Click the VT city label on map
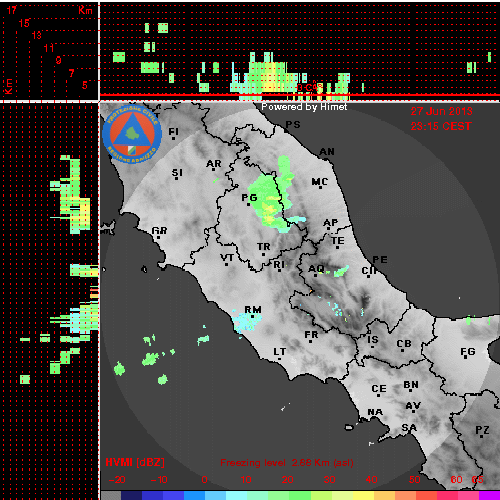Image resolution: width=500 pixels, height=500 pixels. click(x=227, y=258)
